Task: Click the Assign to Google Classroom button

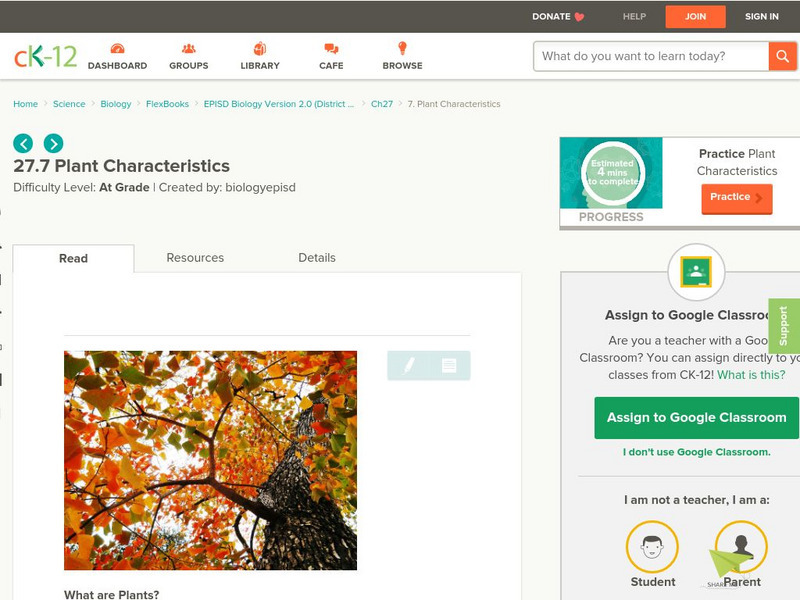Action: (x=696, y=418)
